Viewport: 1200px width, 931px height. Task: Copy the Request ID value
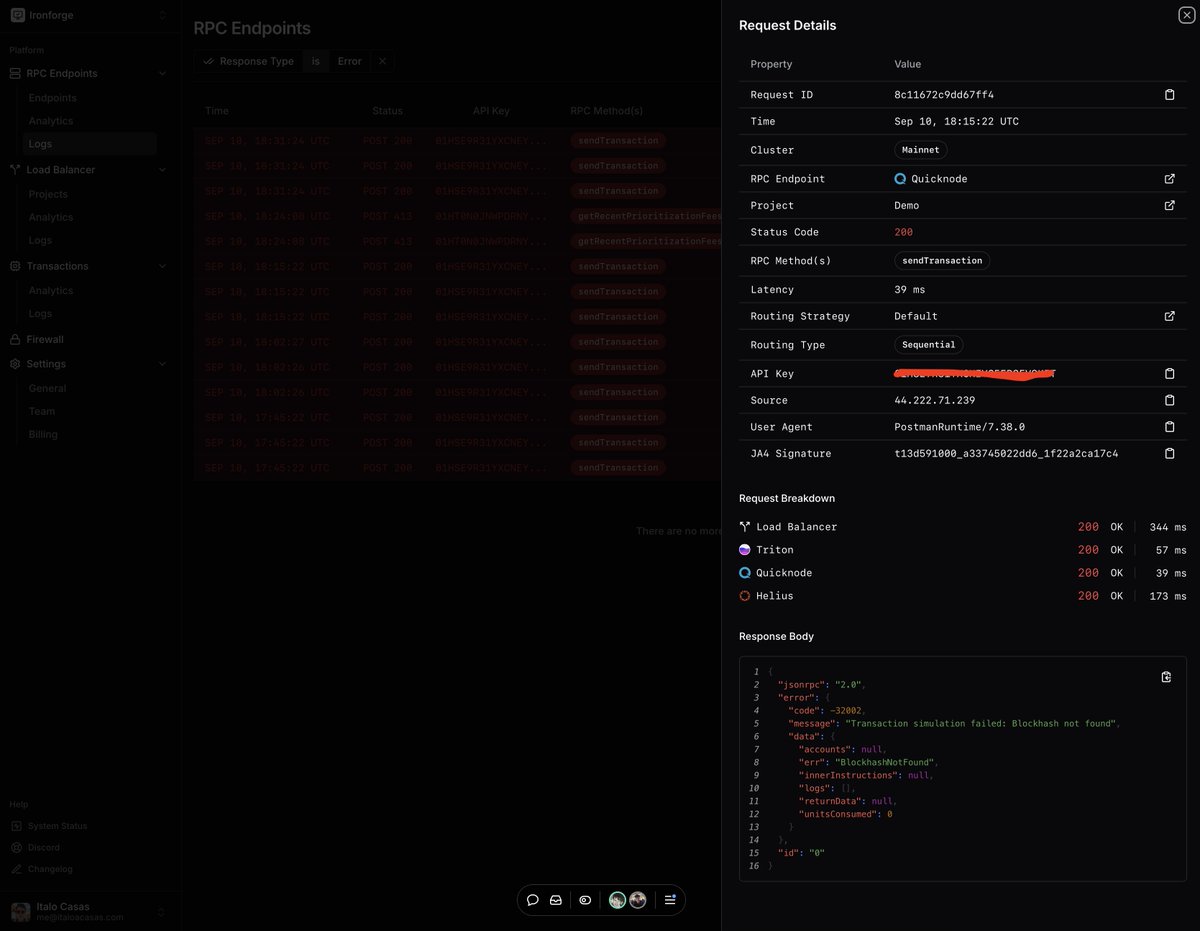[x=1169, y=95]
